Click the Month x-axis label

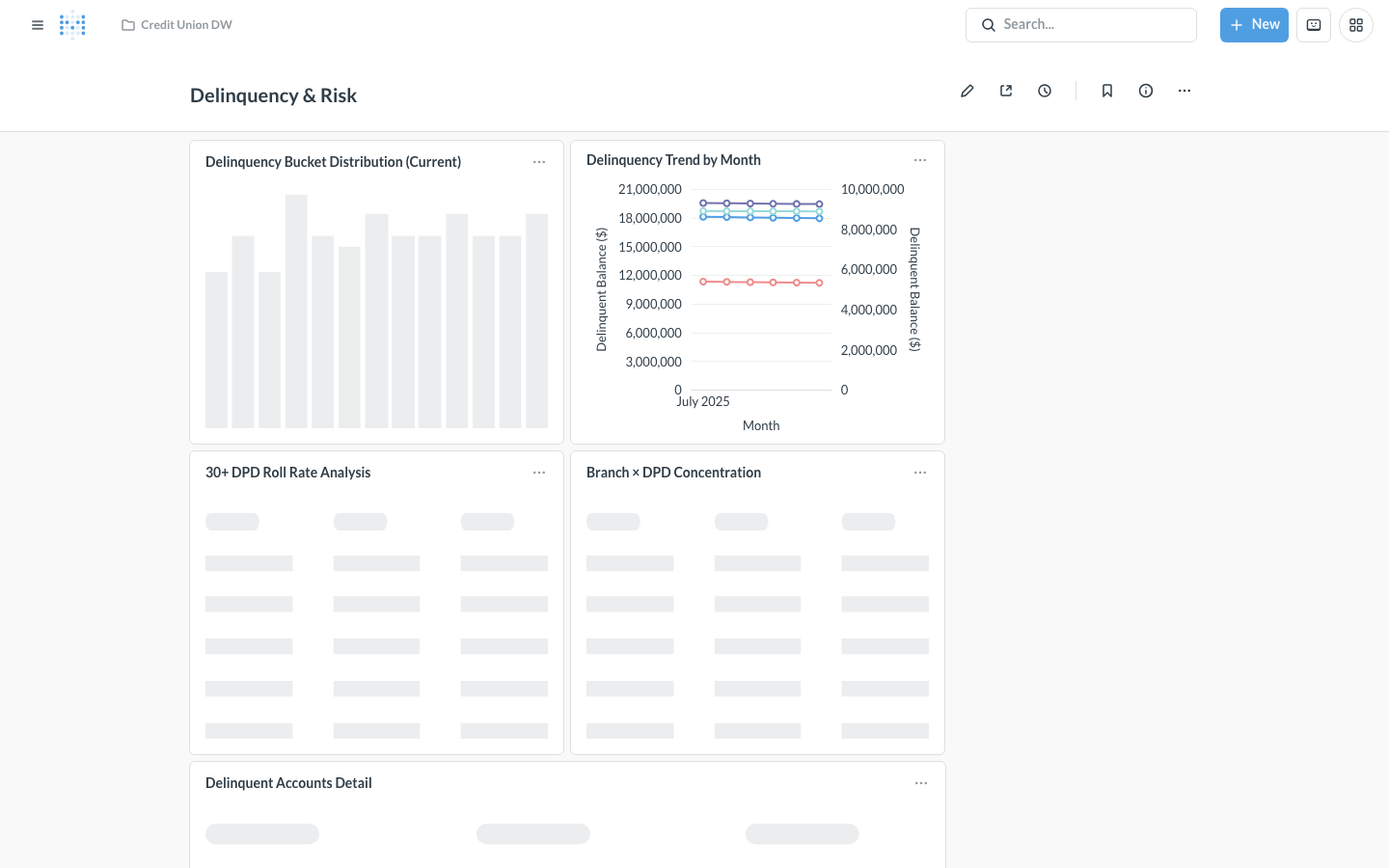761,425
